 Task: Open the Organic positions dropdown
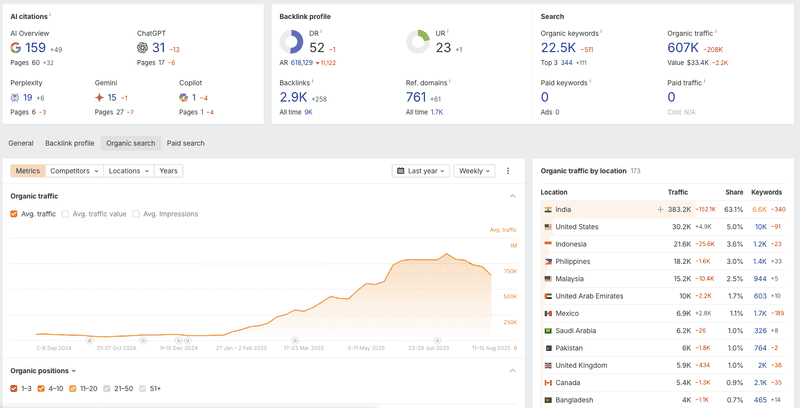(43, 371)
